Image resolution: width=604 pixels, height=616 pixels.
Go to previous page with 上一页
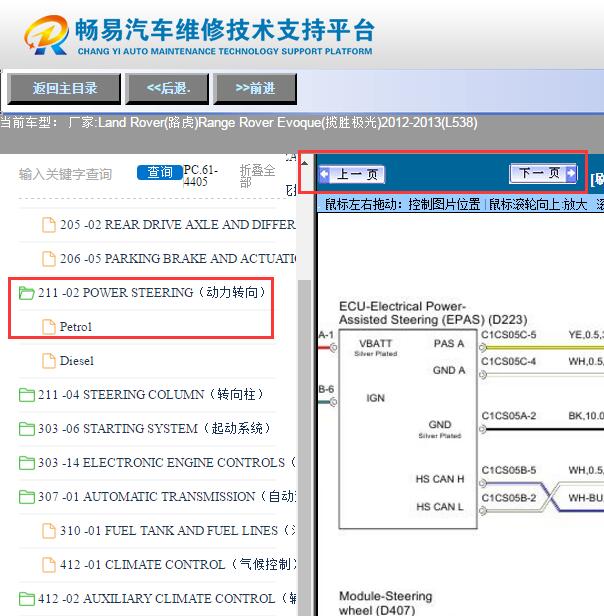(x=352, y=174)
